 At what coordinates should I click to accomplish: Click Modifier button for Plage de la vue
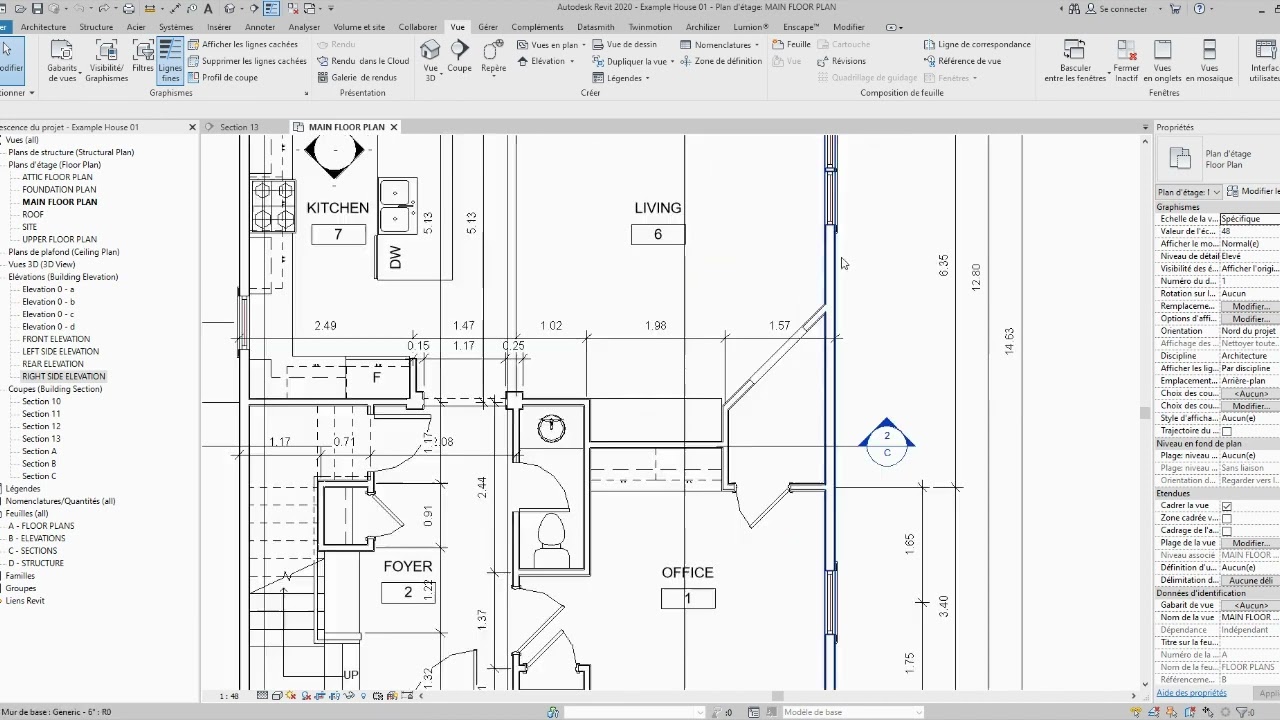(x=1250, y=543)
